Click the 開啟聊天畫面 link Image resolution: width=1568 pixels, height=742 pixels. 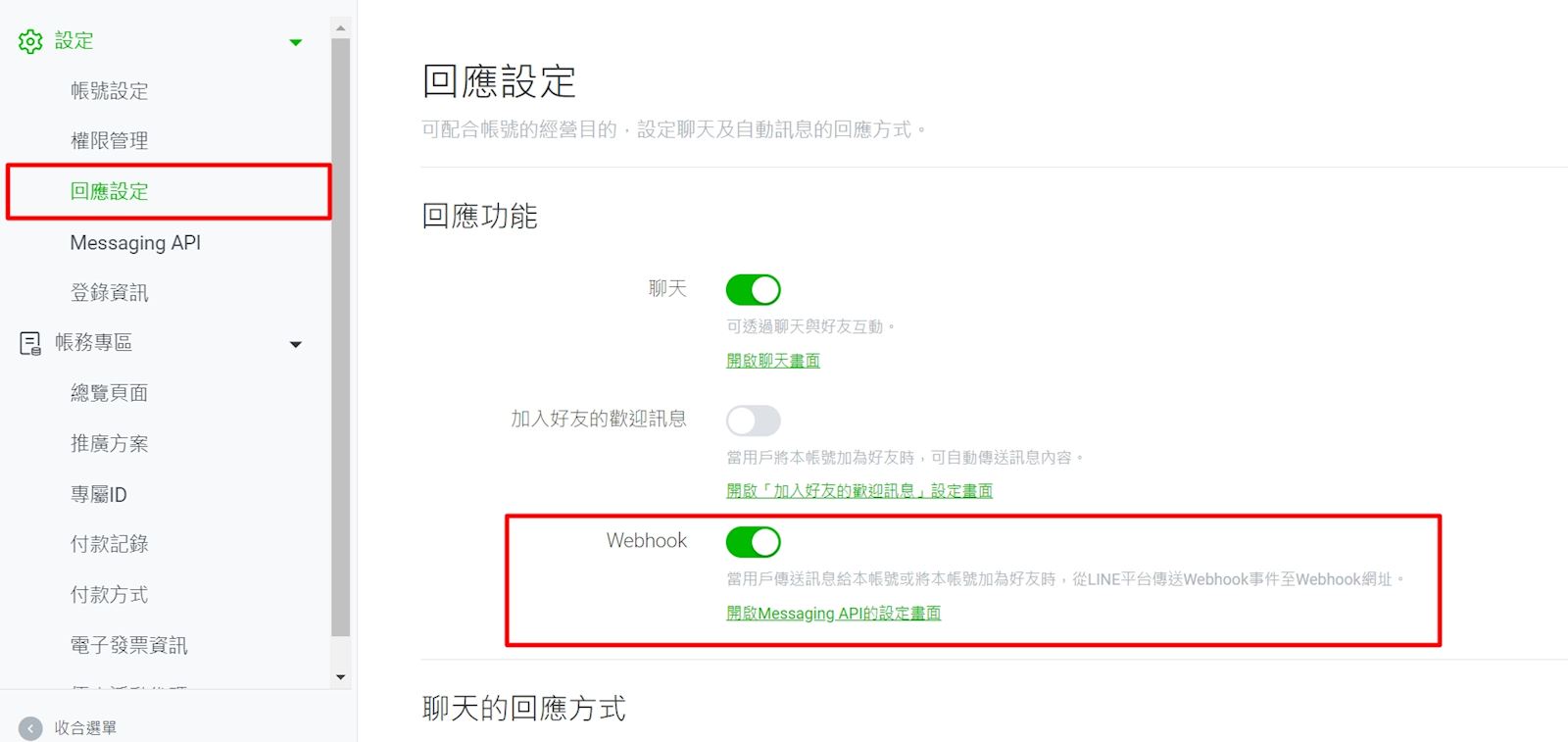[772, 361]
